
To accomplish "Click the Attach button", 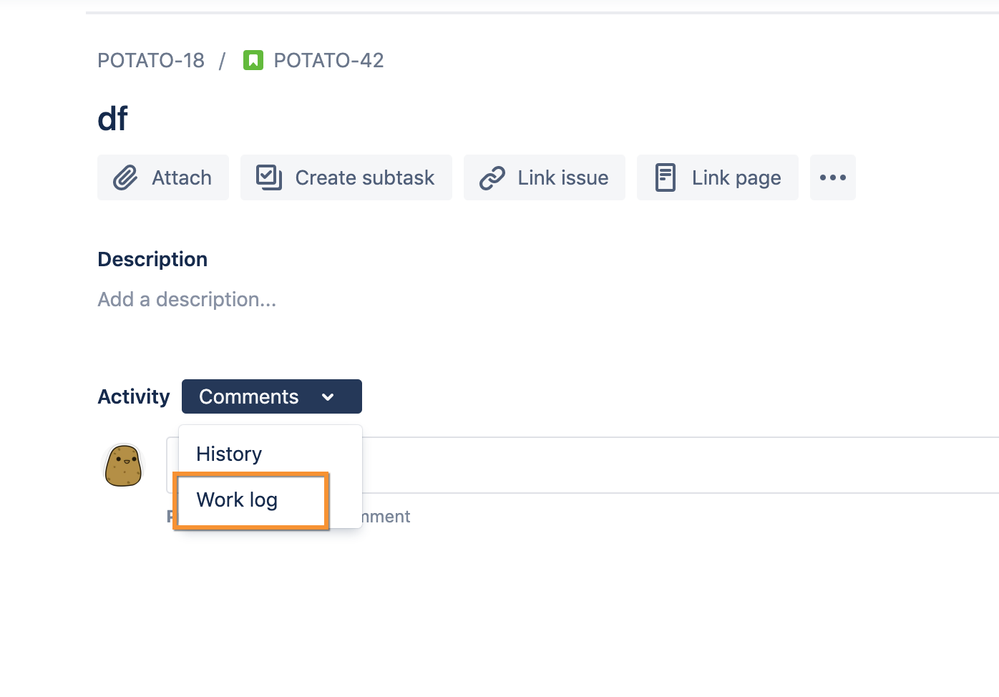I will coord(163,177).
